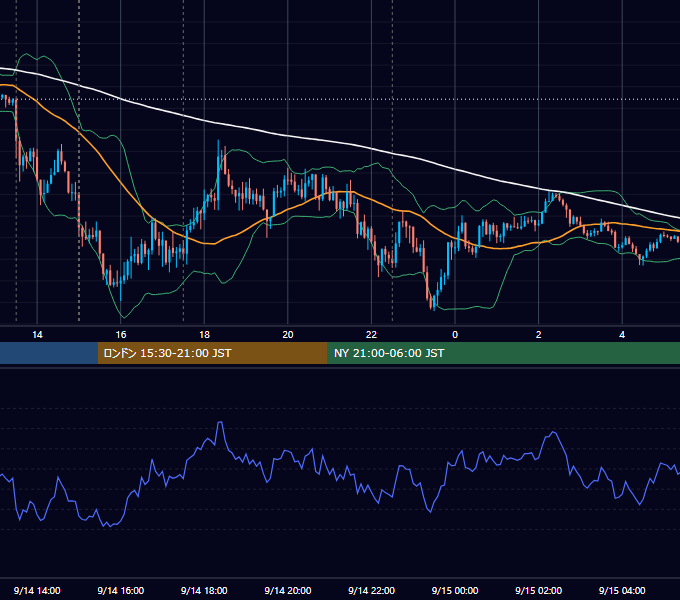Click the '4' hour axis label

(x=622, y=335)
